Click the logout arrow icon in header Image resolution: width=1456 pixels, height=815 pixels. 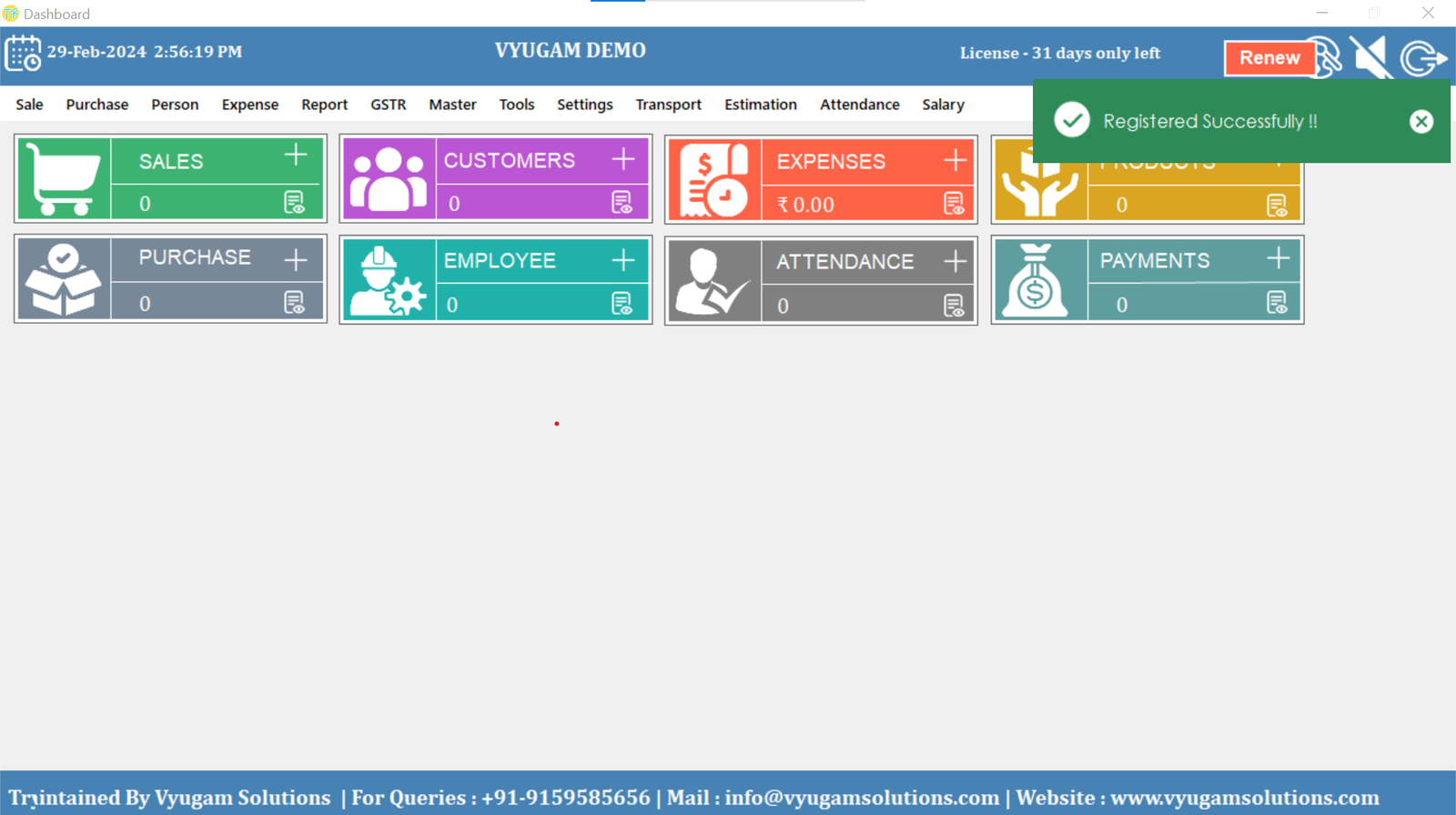point(1423,59)
